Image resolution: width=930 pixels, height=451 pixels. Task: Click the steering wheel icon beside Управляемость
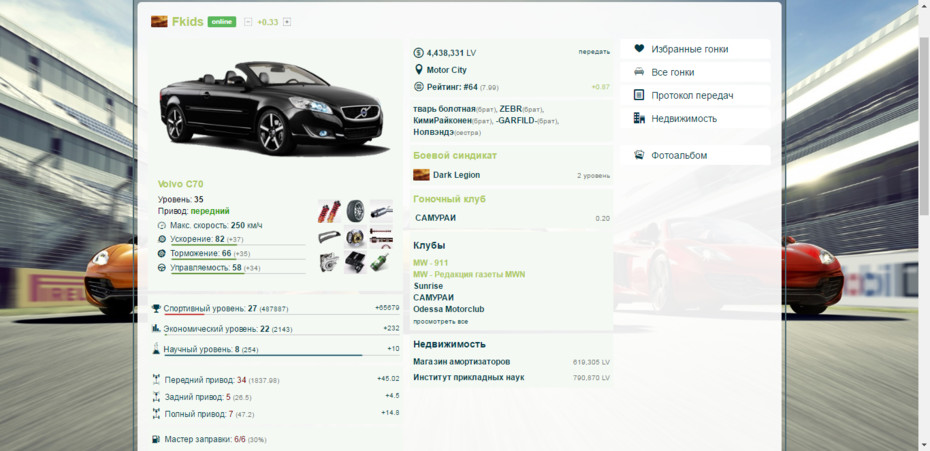(162, 268)
